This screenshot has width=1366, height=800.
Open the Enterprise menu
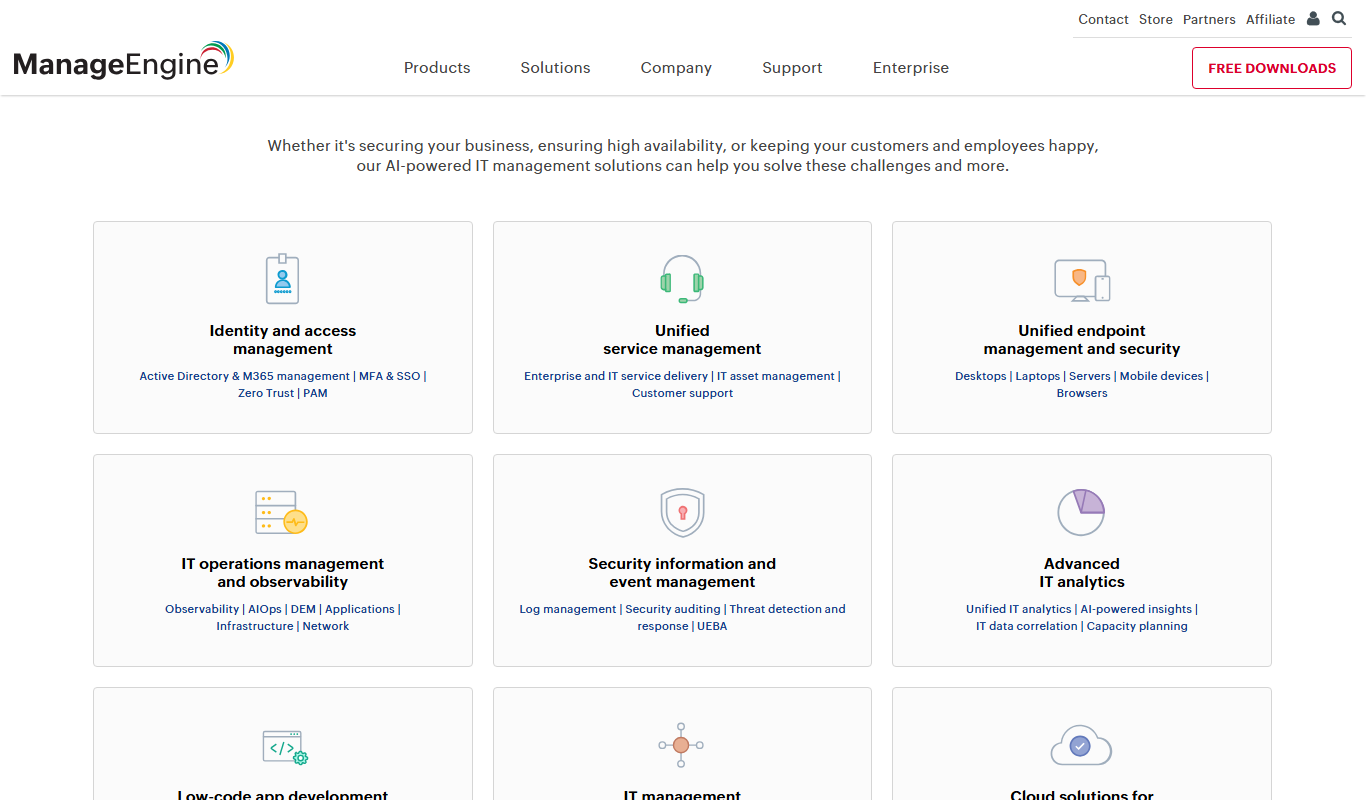(911, 68)
